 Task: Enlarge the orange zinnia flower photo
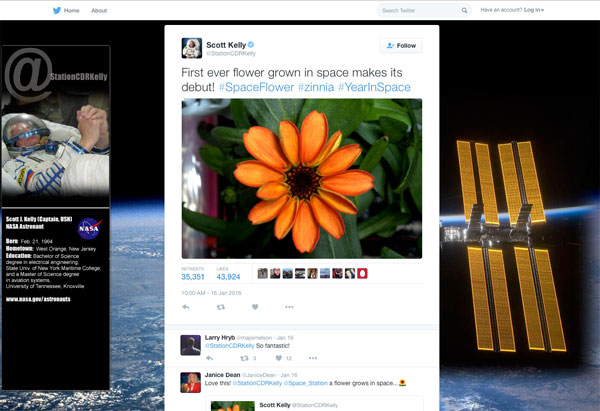pyautogui.click(x=302, y=178)
